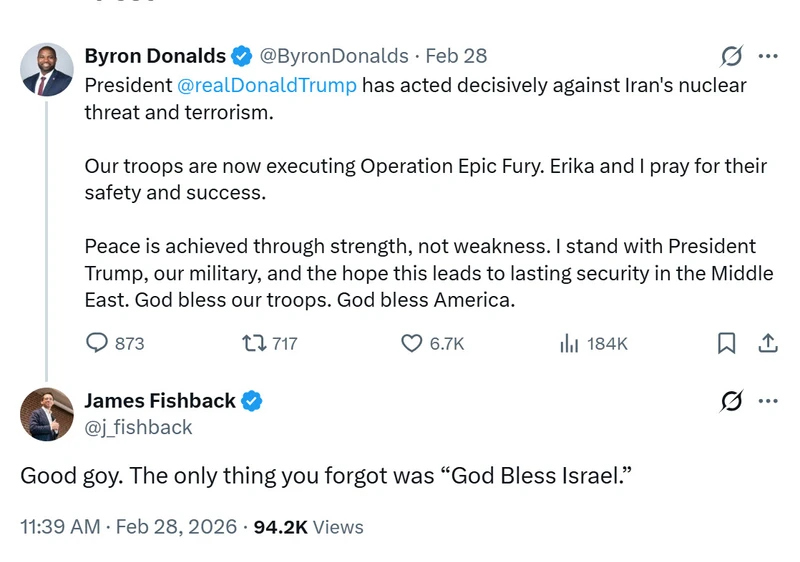Viewport: 800px width, 562px height.
Task: View Byron Donalds' profile picture
Action: 46,69
